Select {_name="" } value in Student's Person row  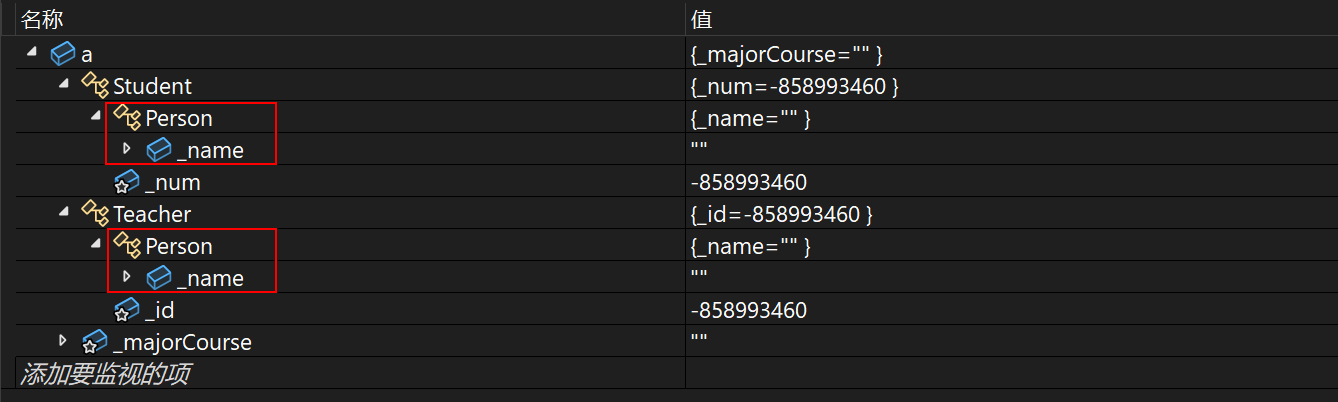[750, 119]
